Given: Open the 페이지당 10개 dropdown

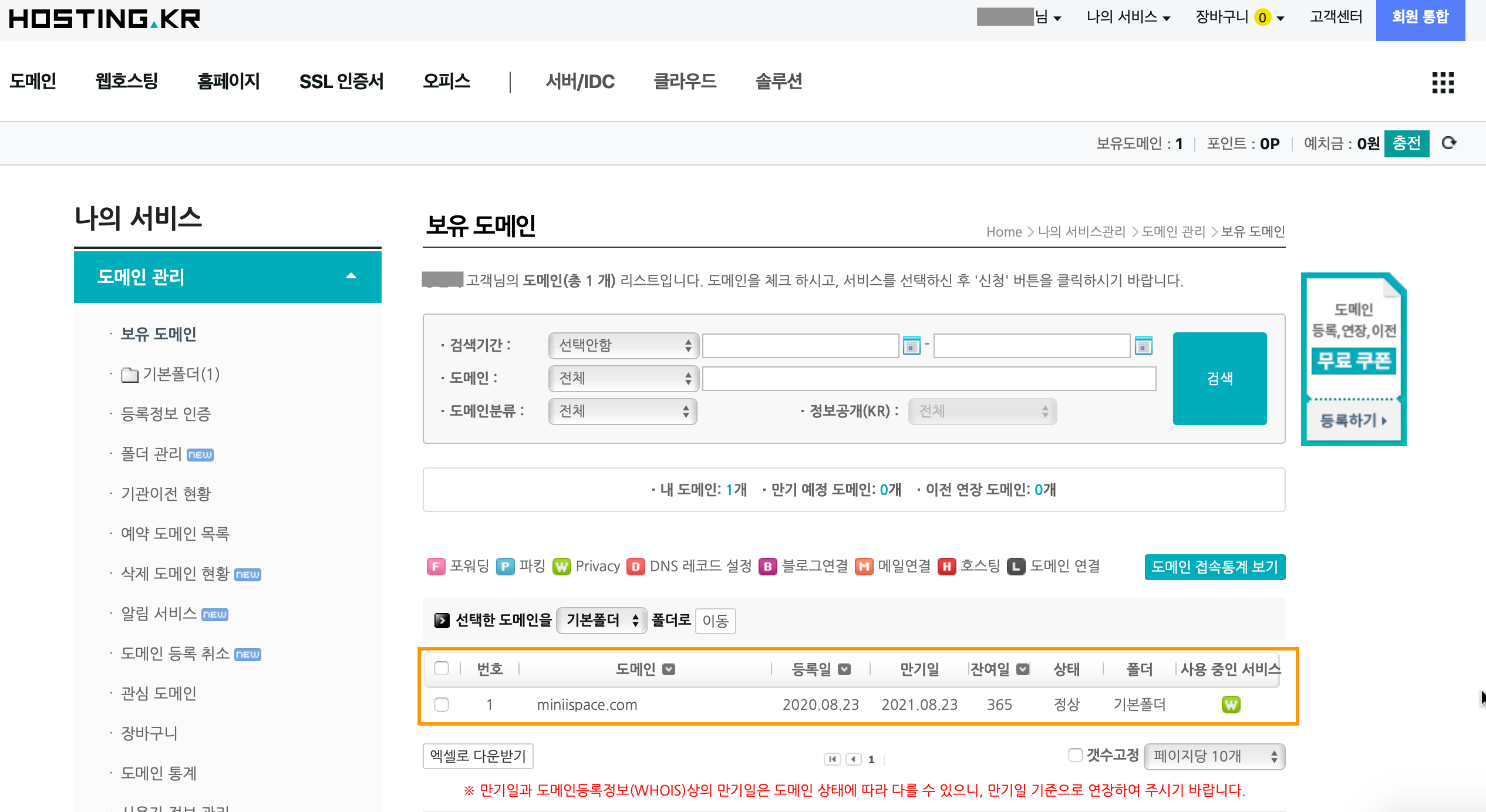Looking at the screenshot, I should pyautogui.click(x=1214, y=756).
